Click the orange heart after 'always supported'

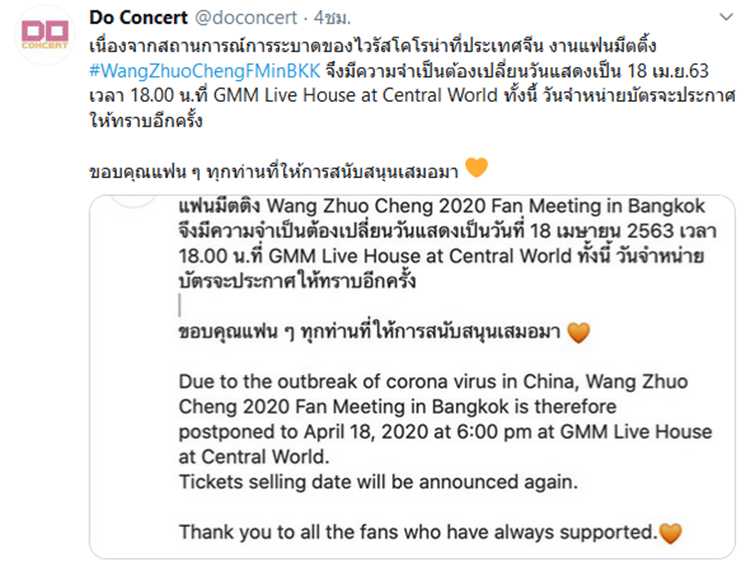point(670,532)
